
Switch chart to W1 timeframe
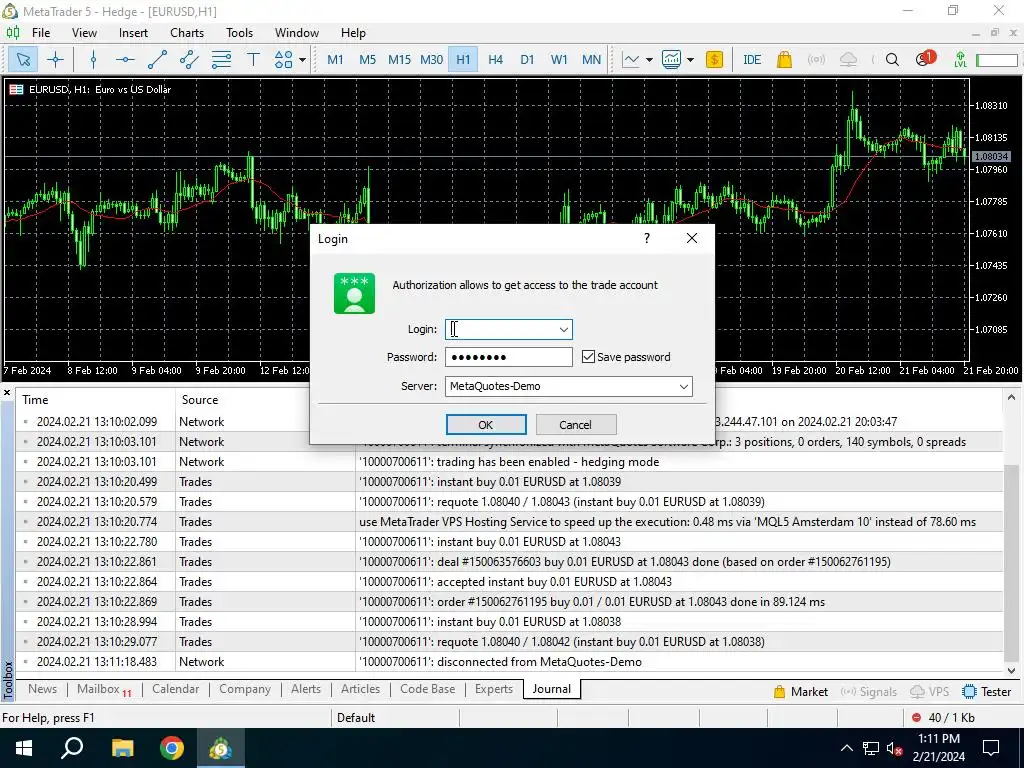tap(559, 60)
